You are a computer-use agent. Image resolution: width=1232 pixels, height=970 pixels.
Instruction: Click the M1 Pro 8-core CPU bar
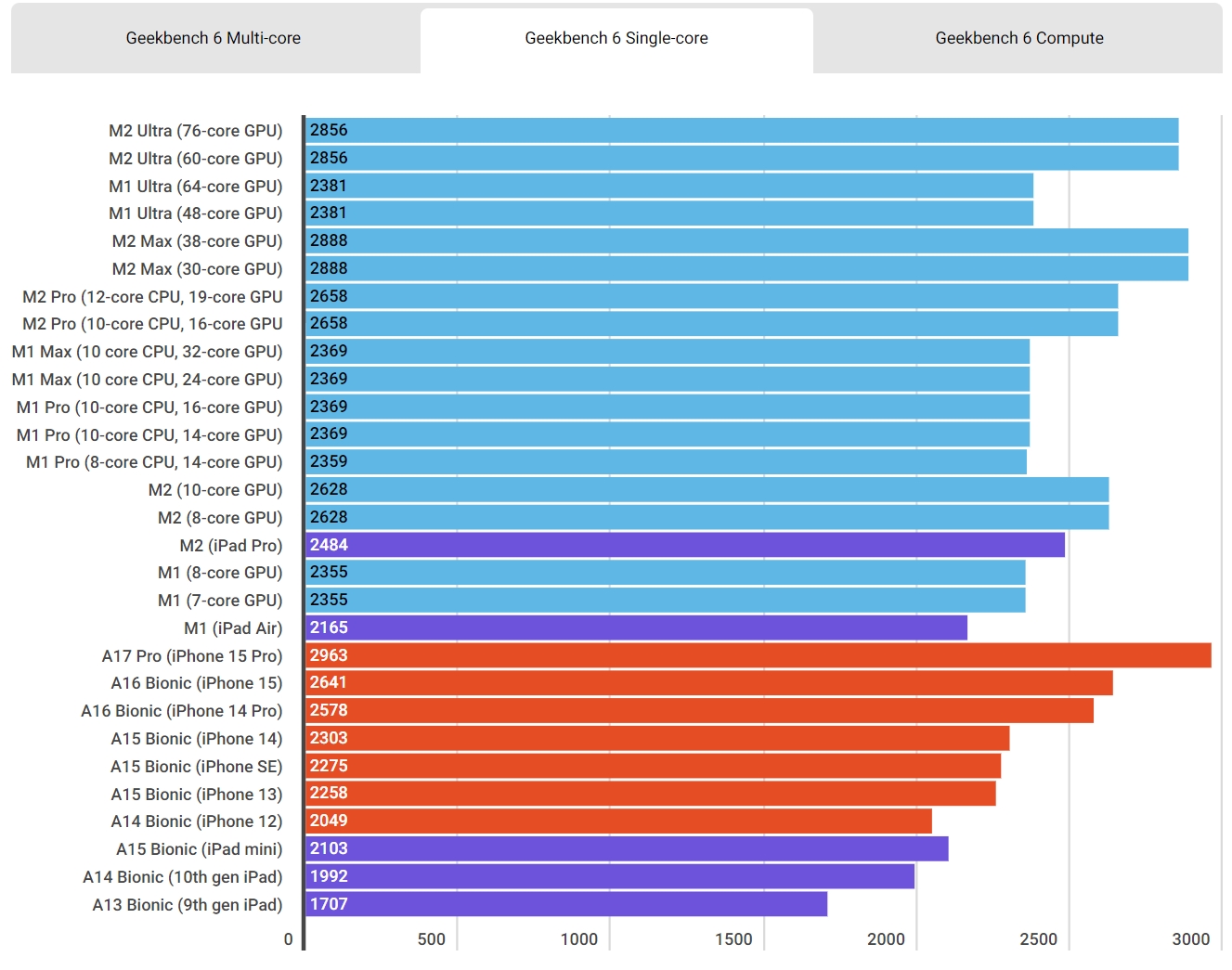point(666,461)
